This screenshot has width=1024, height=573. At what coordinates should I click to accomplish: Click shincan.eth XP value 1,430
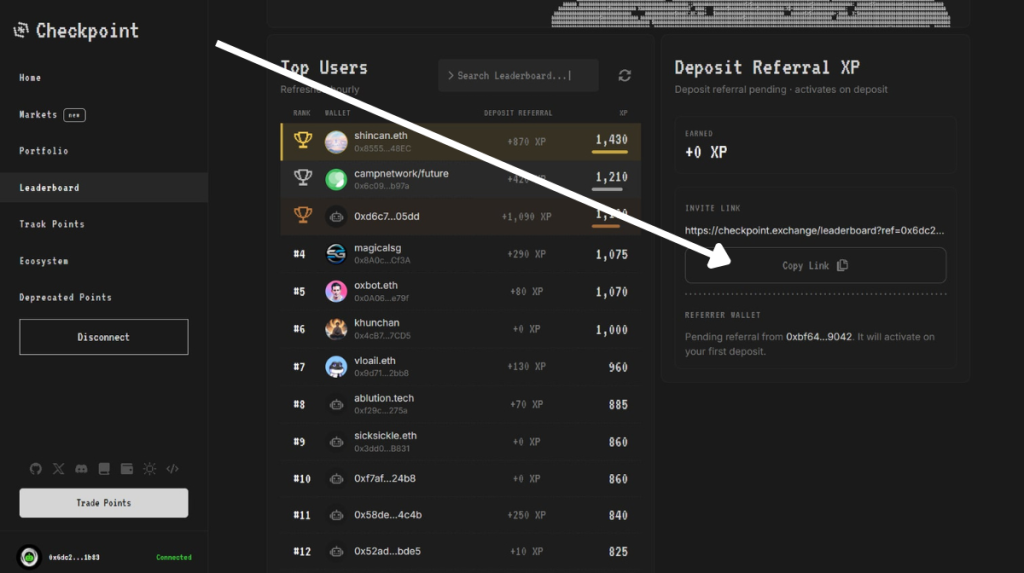click(x=611, y=140)
